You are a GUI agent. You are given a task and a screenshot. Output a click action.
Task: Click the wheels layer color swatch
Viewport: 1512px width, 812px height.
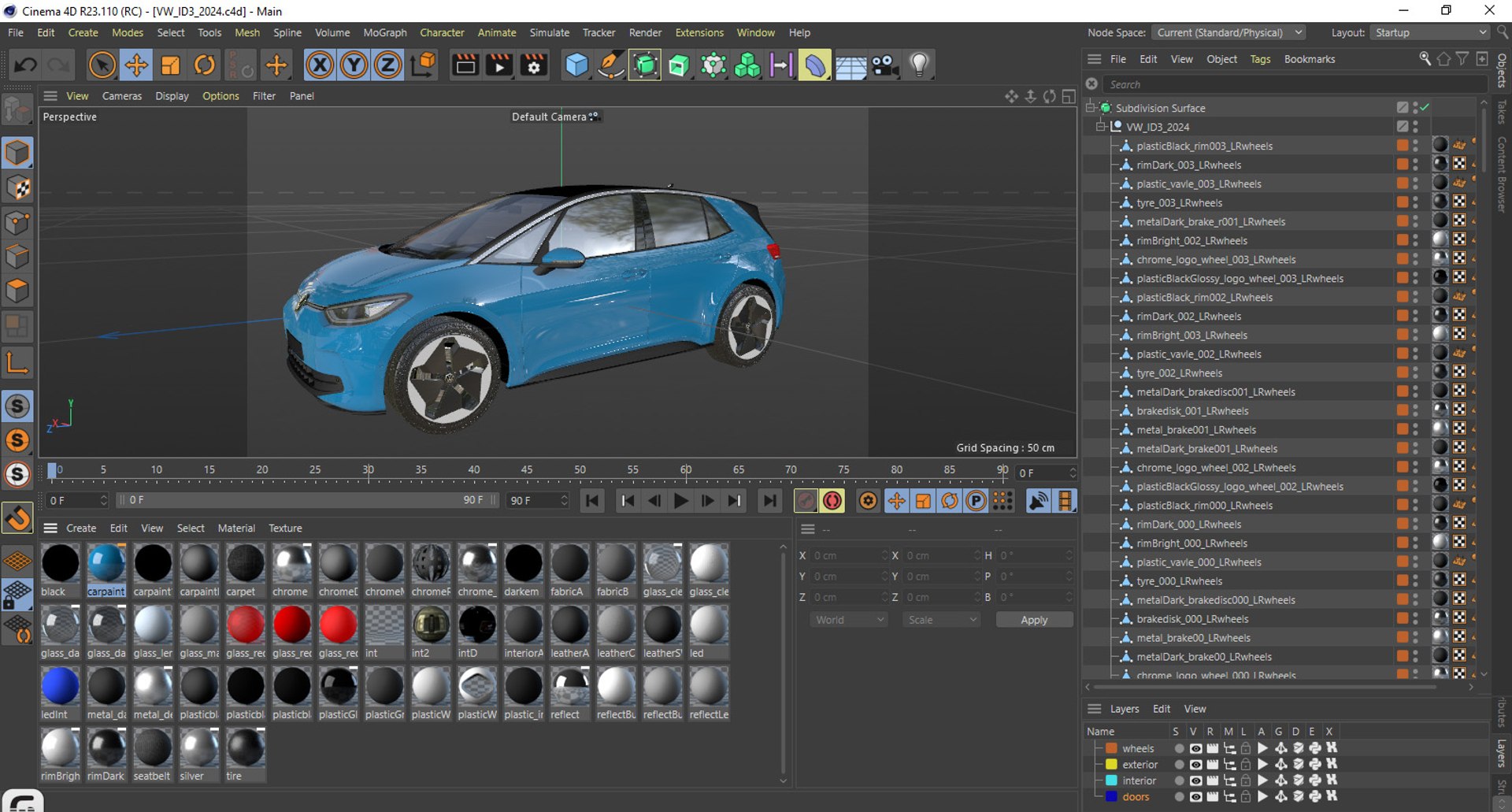tap(1111, 748)
